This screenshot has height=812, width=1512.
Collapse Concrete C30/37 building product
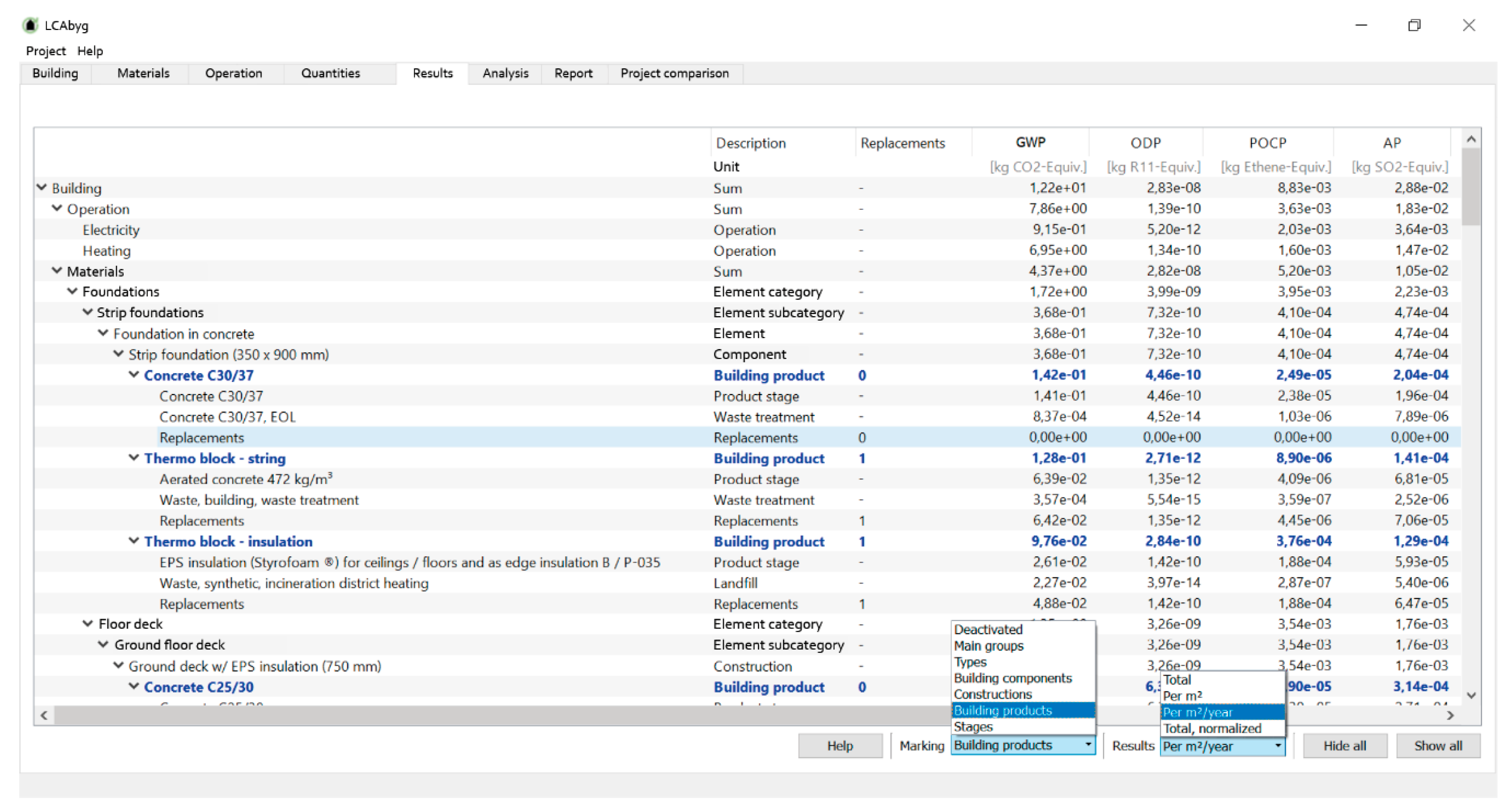[x=134, y=374]
